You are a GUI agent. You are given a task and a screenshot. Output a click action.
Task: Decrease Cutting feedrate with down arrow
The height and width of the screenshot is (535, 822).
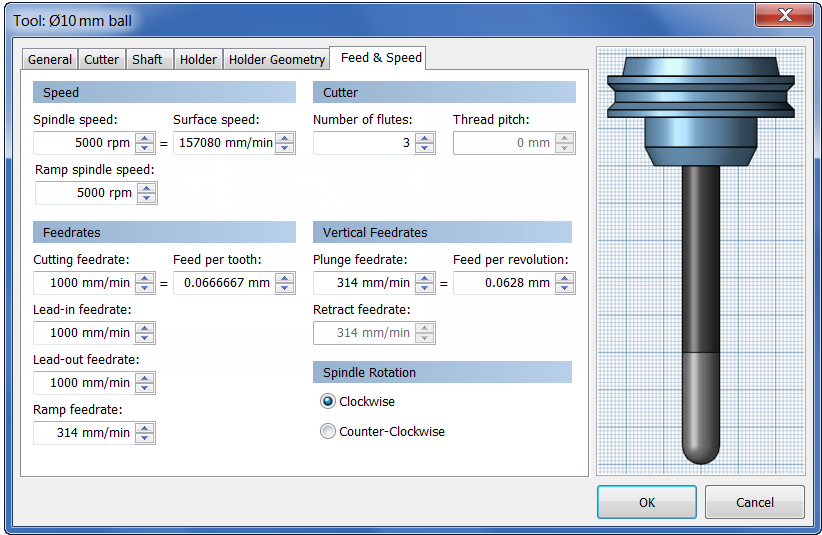point(145,288)
